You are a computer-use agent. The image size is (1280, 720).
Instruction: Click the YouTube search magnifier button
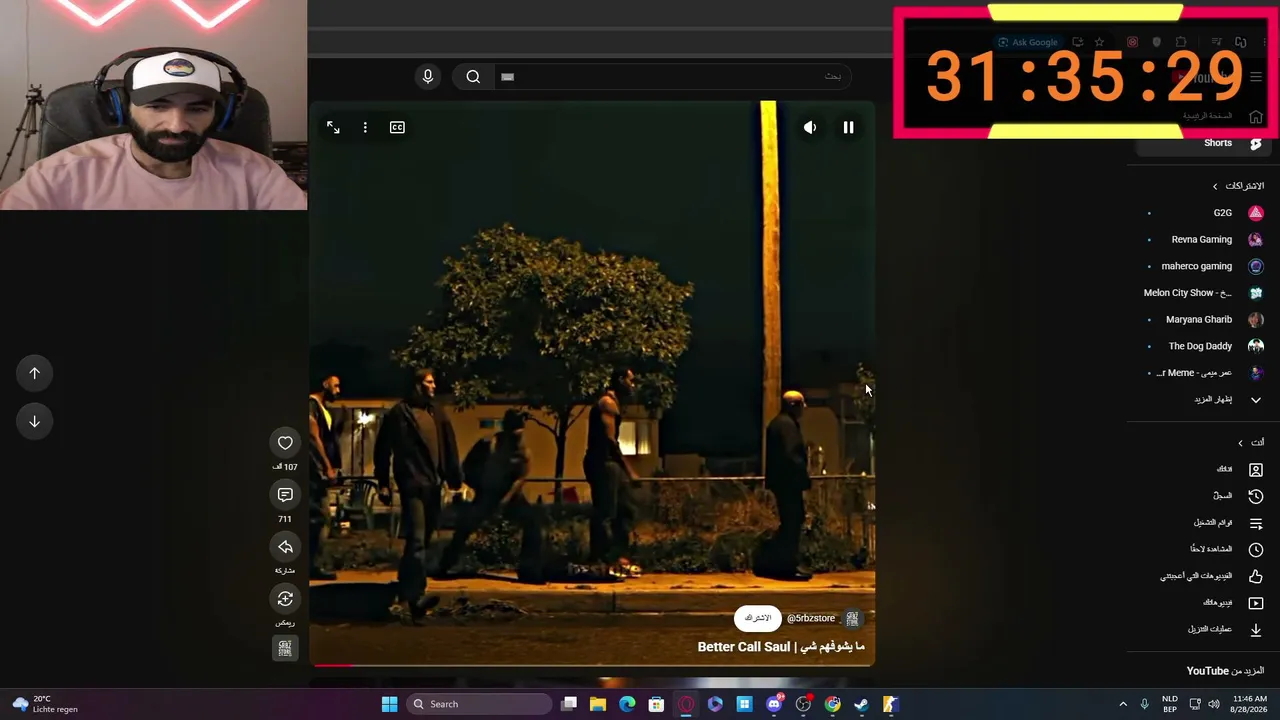point(473,77)
